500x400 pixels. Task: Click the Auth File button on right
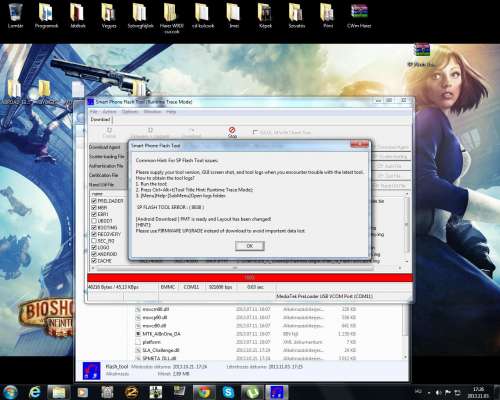[x=391, y=166]
